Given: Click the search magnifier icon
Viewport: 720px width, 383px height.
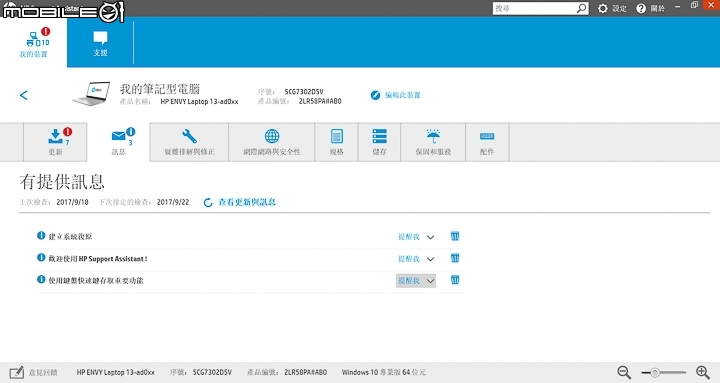Looking at the screenshot, I should [582, 8].
